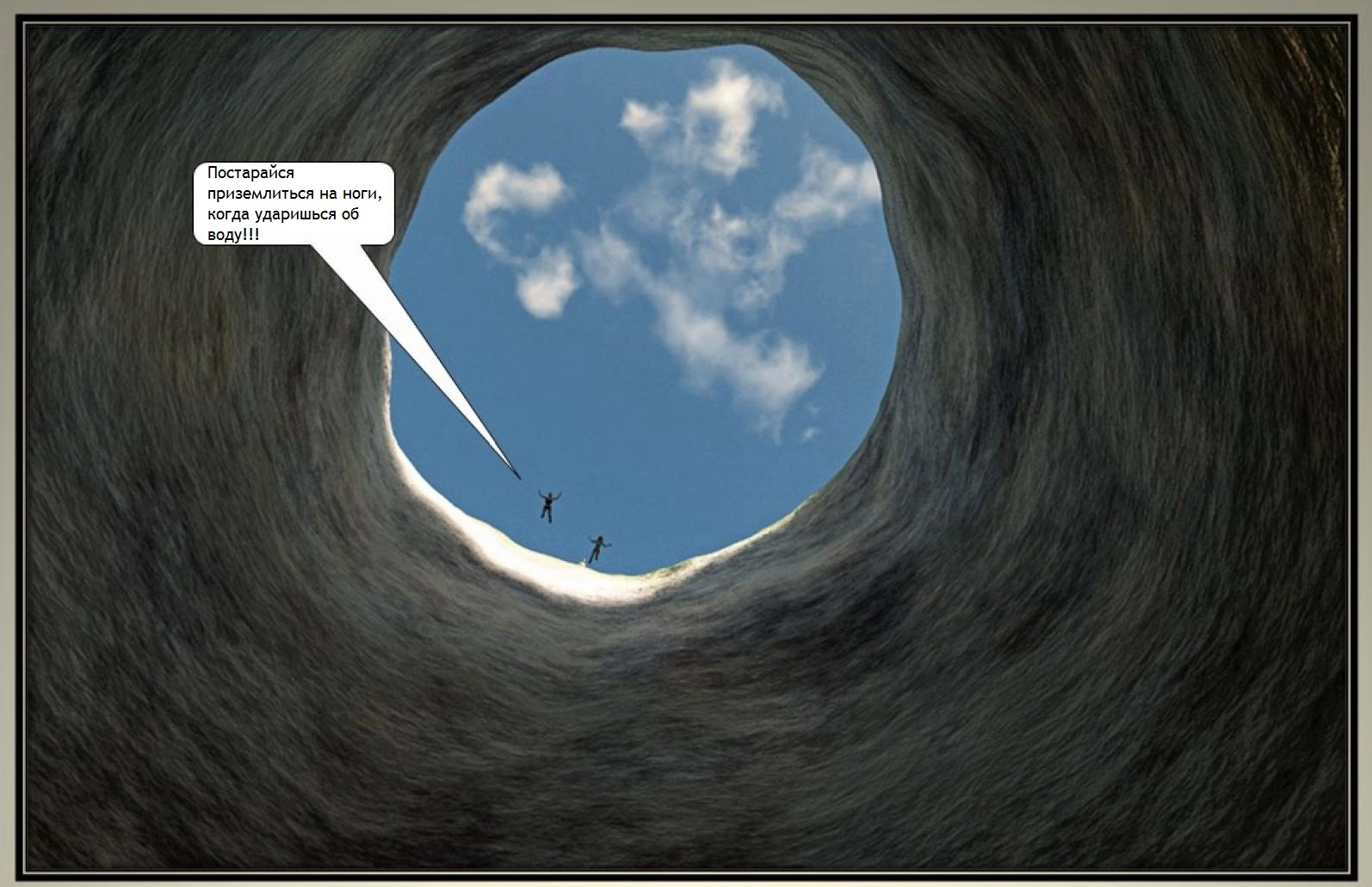Image resolution: width=1372 pixels, height=887 pixels.
Task: Click the cave wall right of the opening
Action: click(x=1119, y=387)
